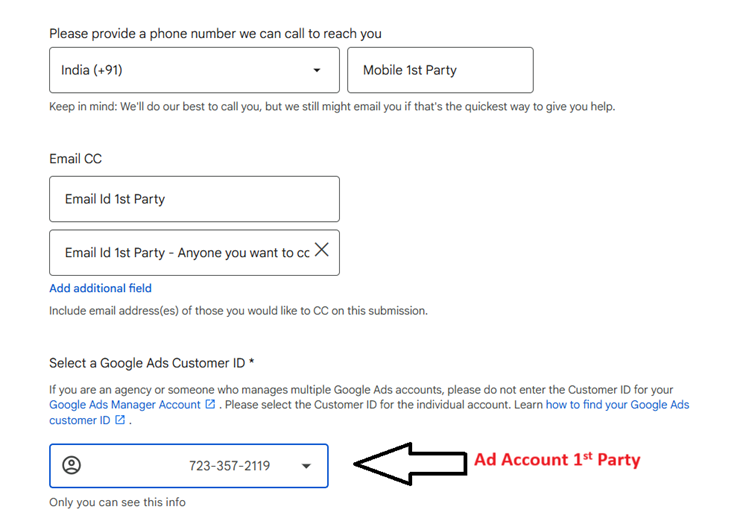
Task: Click the red Ad Account 1st Party label
Action: [557, 459]
